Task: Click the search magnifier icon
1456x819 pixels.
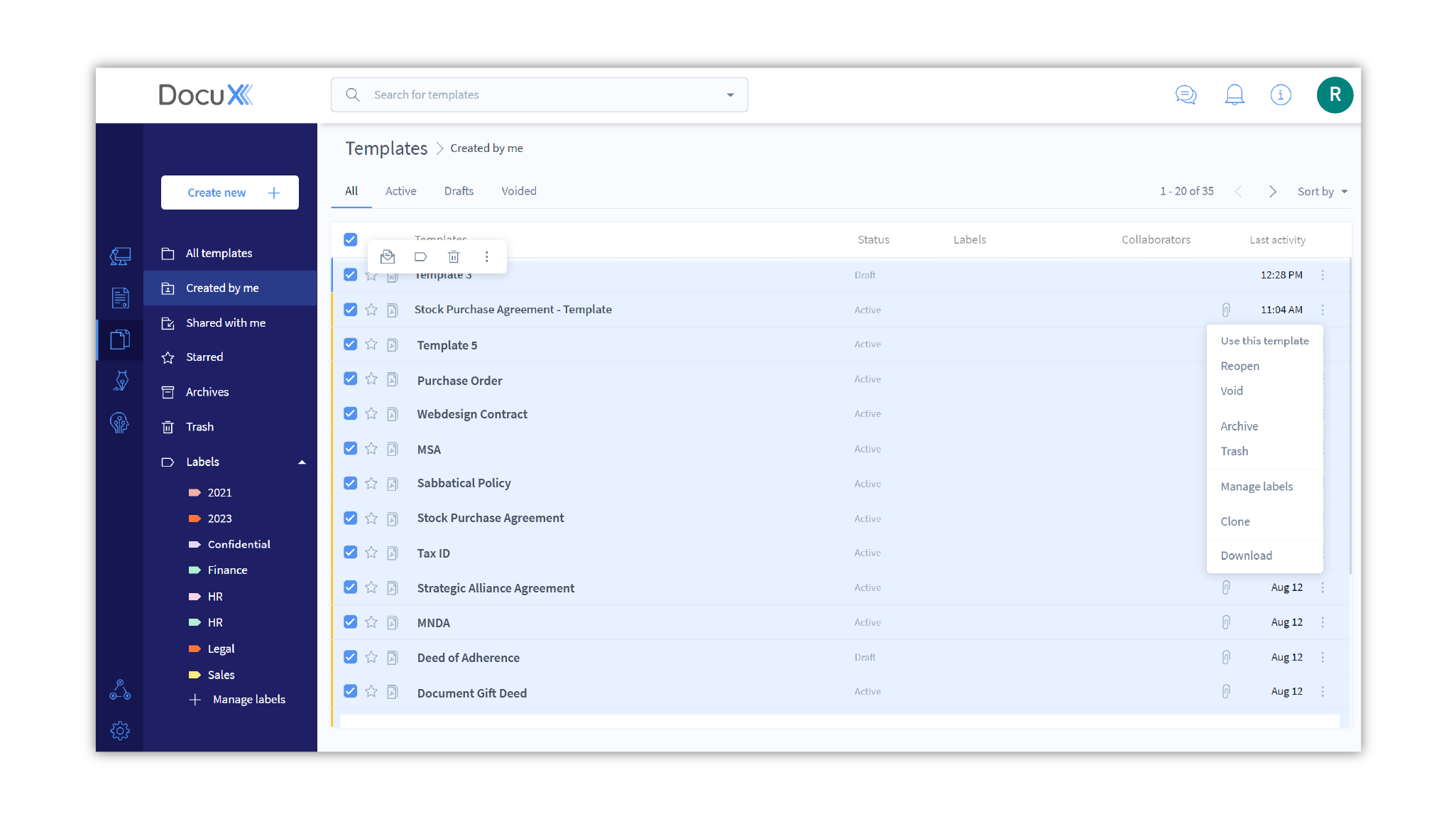Action: [x=353, y=94]
